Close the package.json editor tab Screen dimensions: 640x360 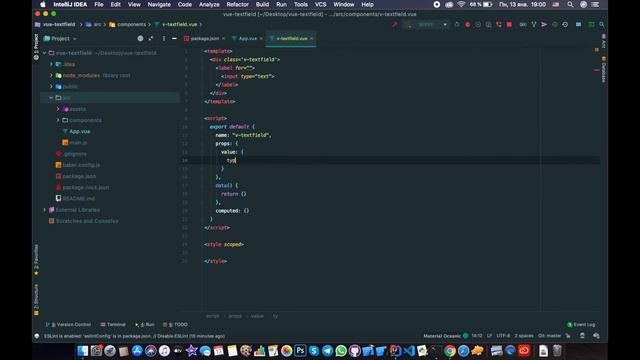(x=224, y=38)
